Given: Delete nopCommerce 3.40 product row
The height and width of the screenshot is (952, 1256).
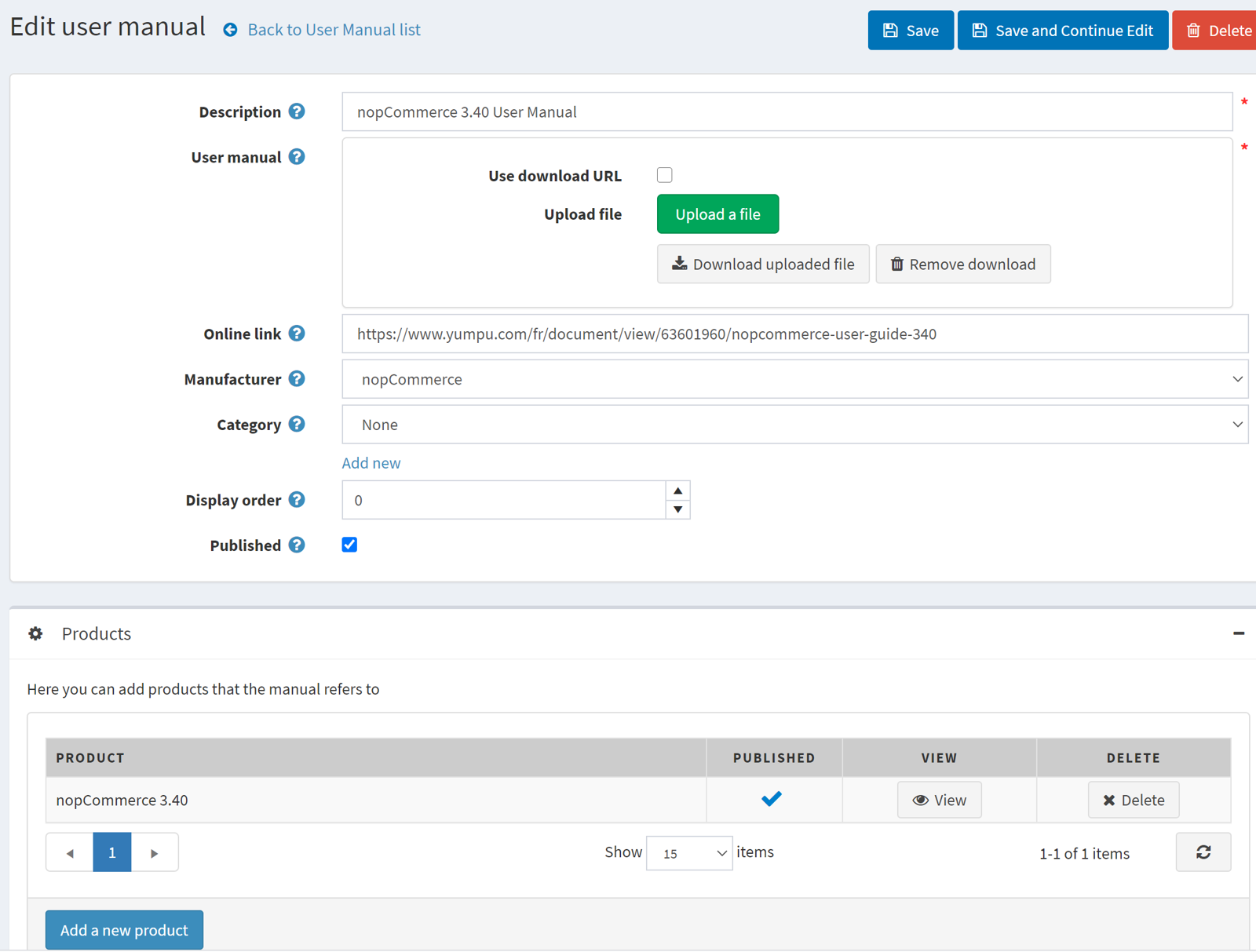Looking at the screenshot, I should pyautogui.click(x=1134, y=800).
